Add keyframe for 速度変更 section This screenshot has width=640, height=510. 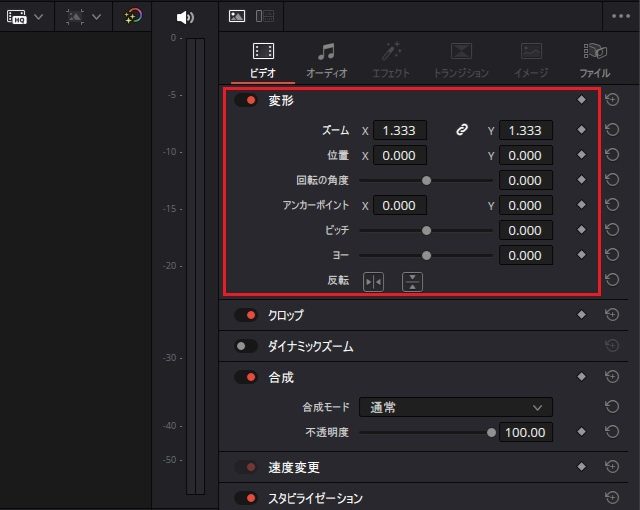(582, 466)
